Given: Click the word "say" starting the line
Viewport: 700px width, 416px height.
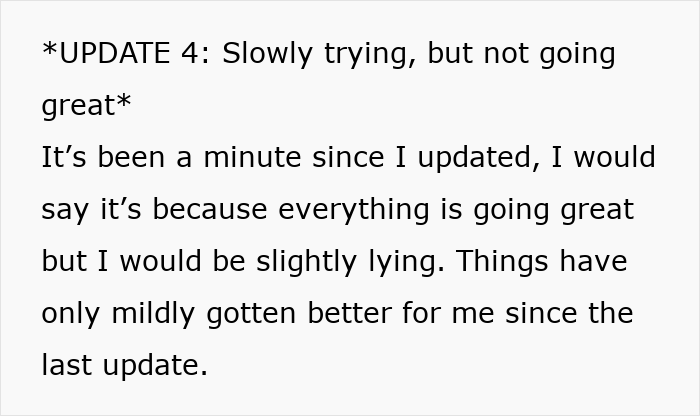Looking at the screenshot, I should tap(62, 212).
